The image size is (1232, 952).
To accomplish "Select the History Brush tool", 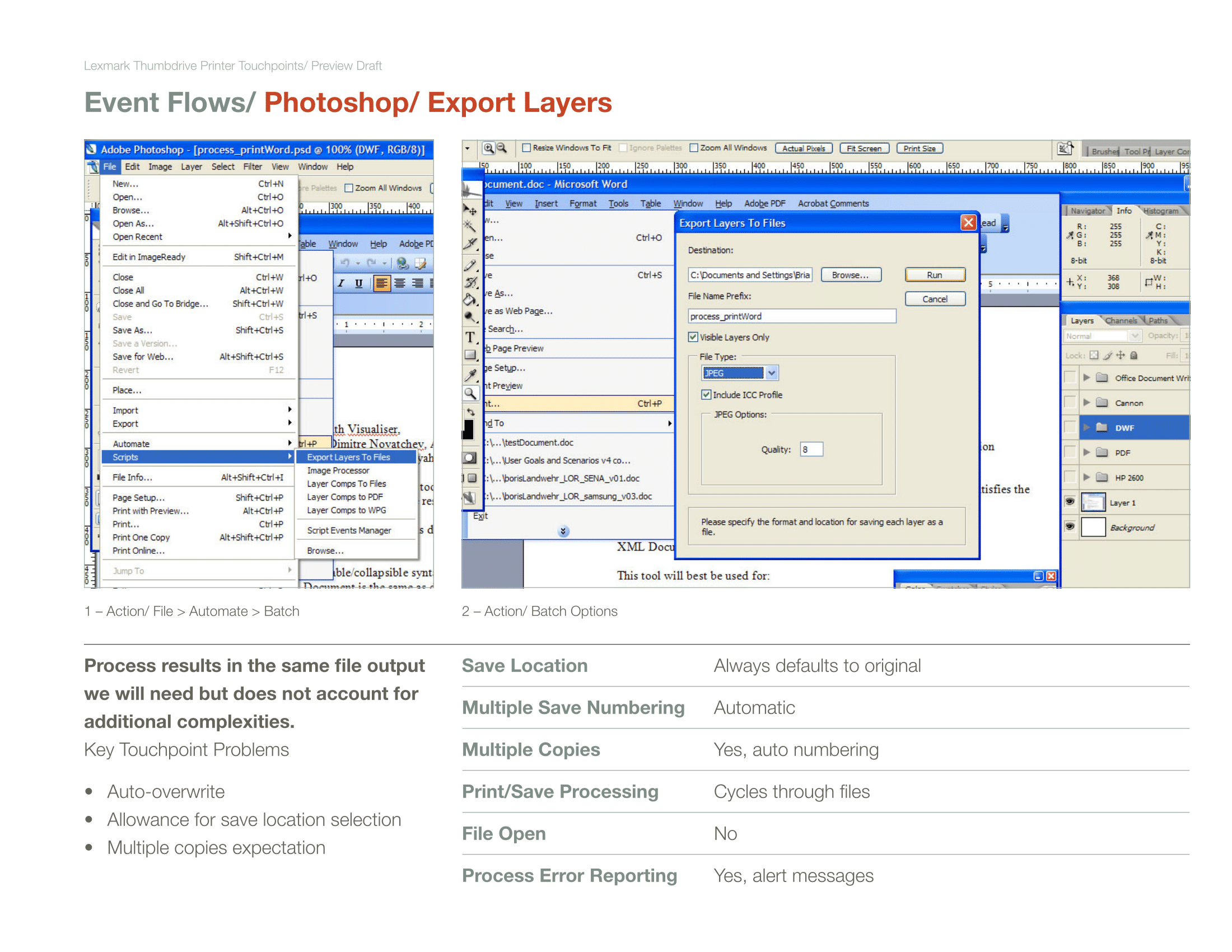I will tap(470, 282).
